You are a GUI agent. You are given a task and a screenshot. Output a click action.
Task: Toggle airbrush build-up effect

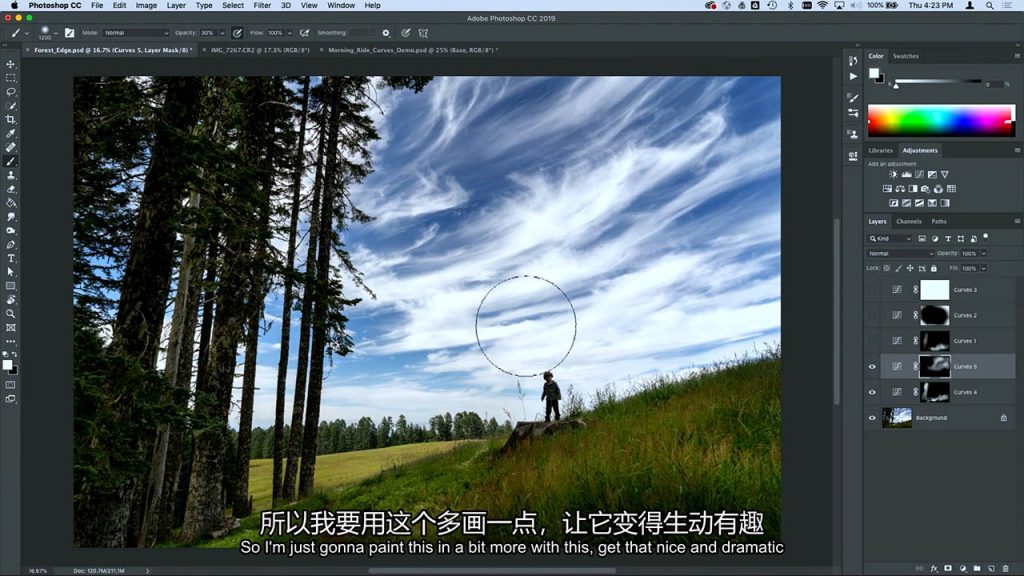click(x=304, y=33)
